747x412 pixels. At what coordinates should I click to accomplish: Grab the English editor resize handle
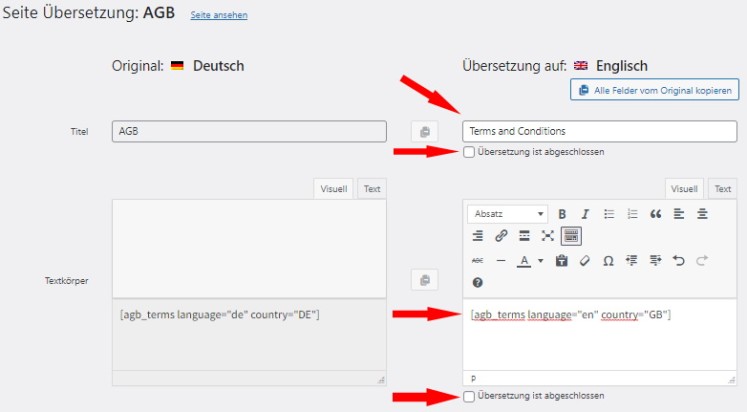[731, 380]
